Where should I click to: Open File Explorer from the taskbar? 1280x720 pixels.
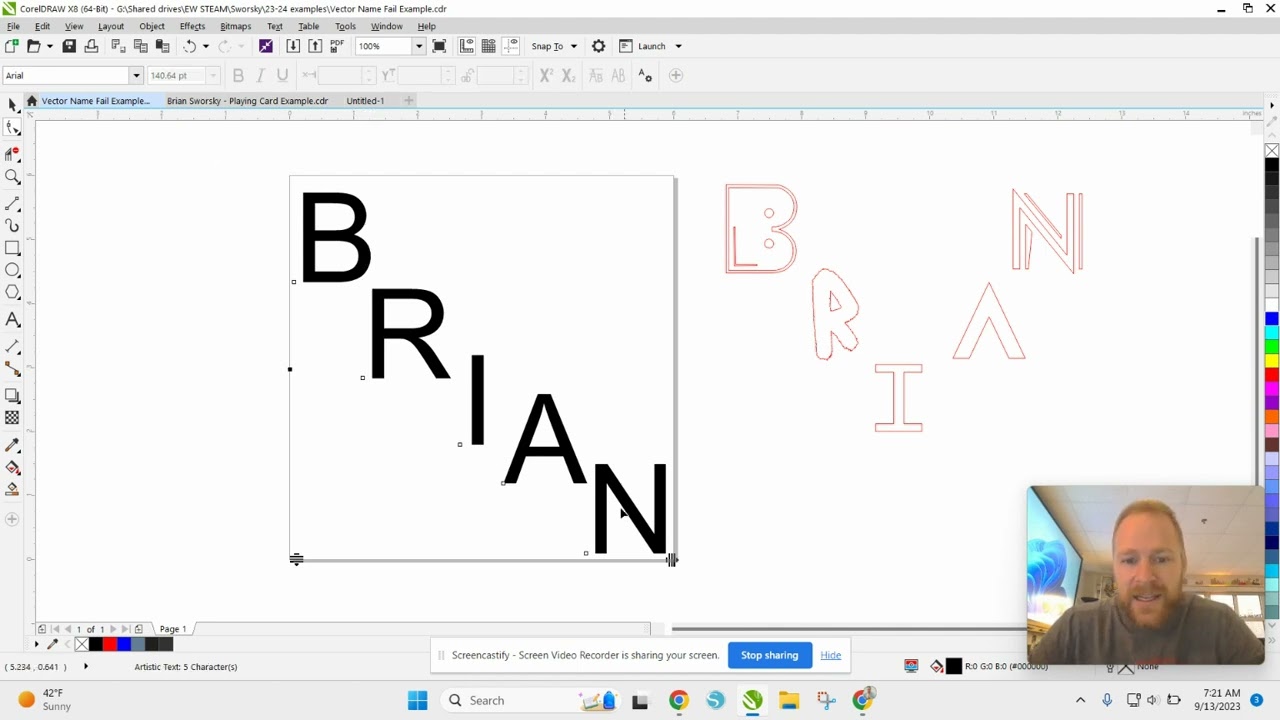point(789,700)
